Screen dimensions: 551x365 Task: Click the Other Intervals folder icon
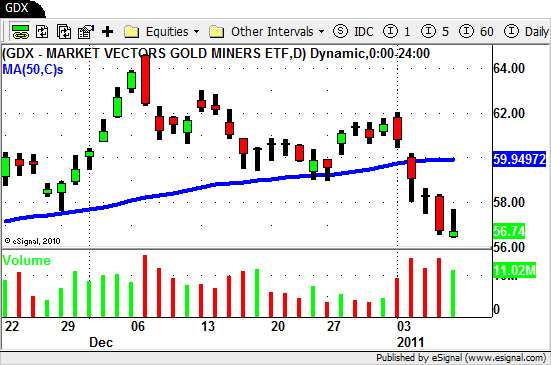[216, 32]
